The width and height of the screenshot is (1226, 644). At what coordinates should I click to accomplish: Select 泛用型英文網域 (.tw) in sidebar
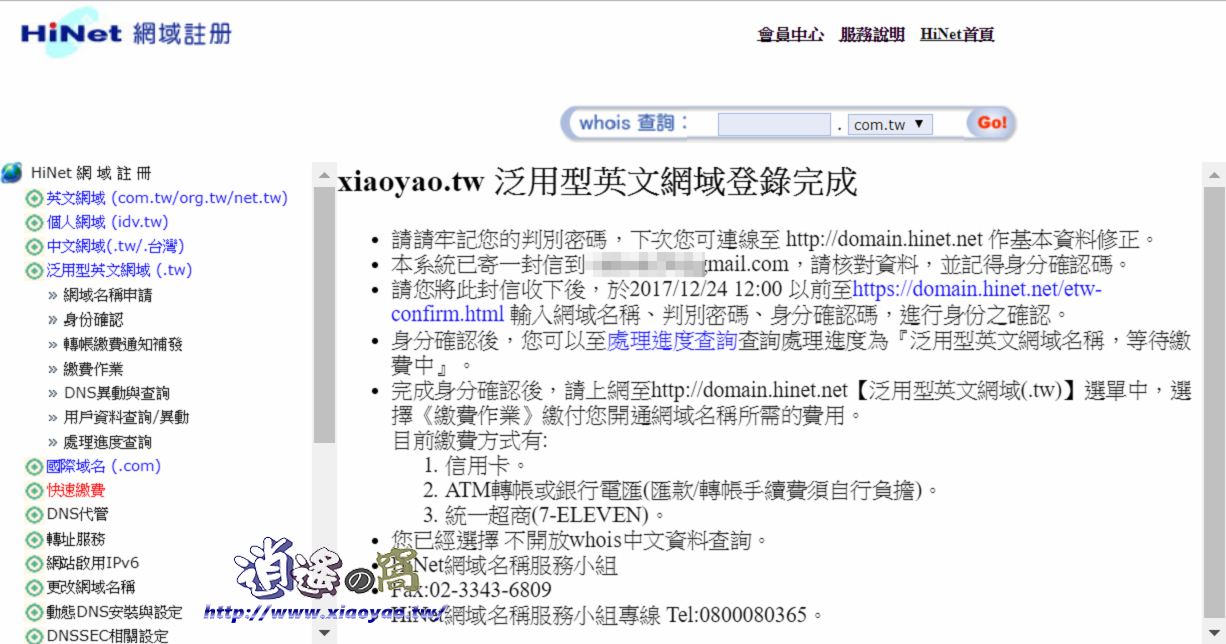(x=119, y=270)
